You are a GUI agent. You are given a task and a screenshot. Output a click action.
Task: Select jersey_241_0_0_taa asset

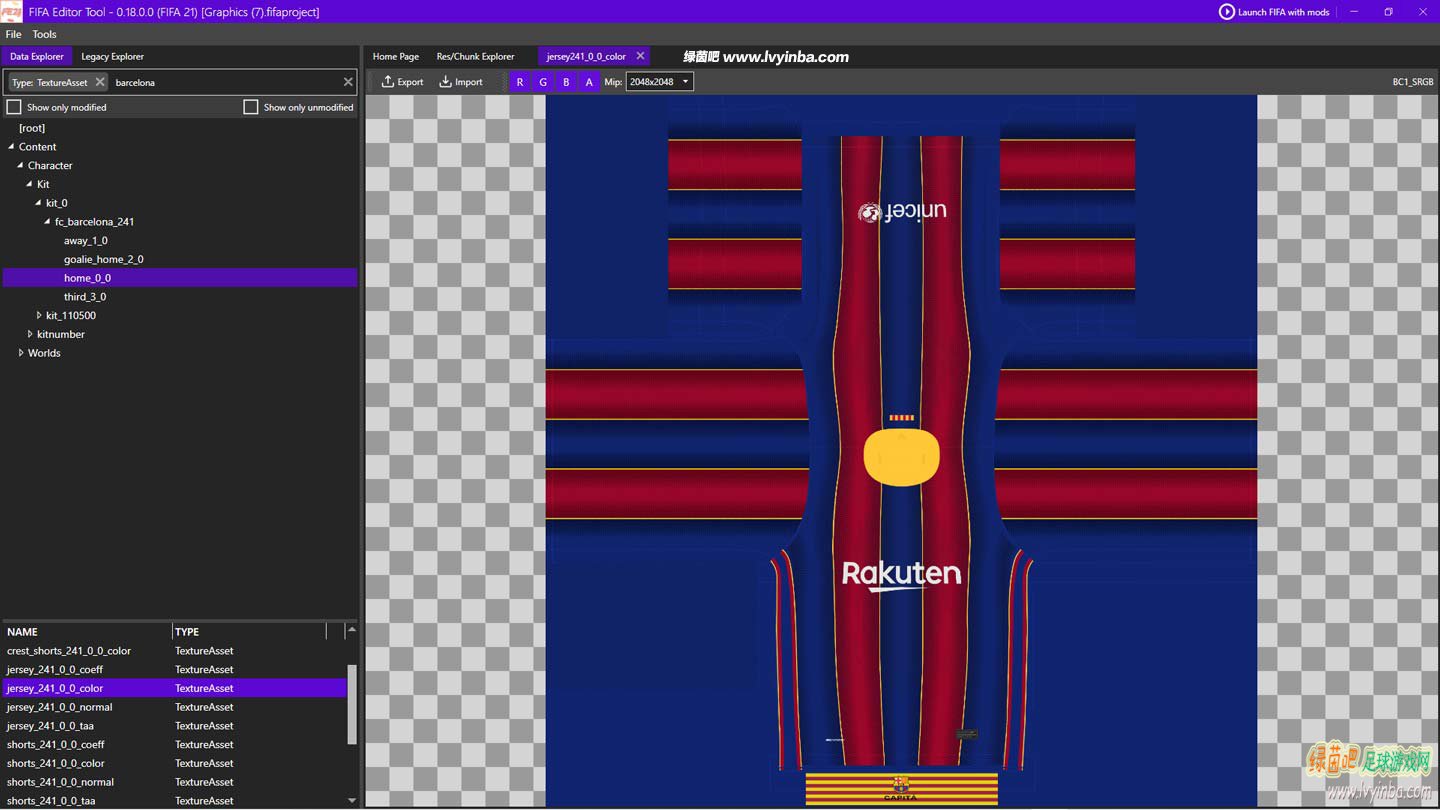175,726
